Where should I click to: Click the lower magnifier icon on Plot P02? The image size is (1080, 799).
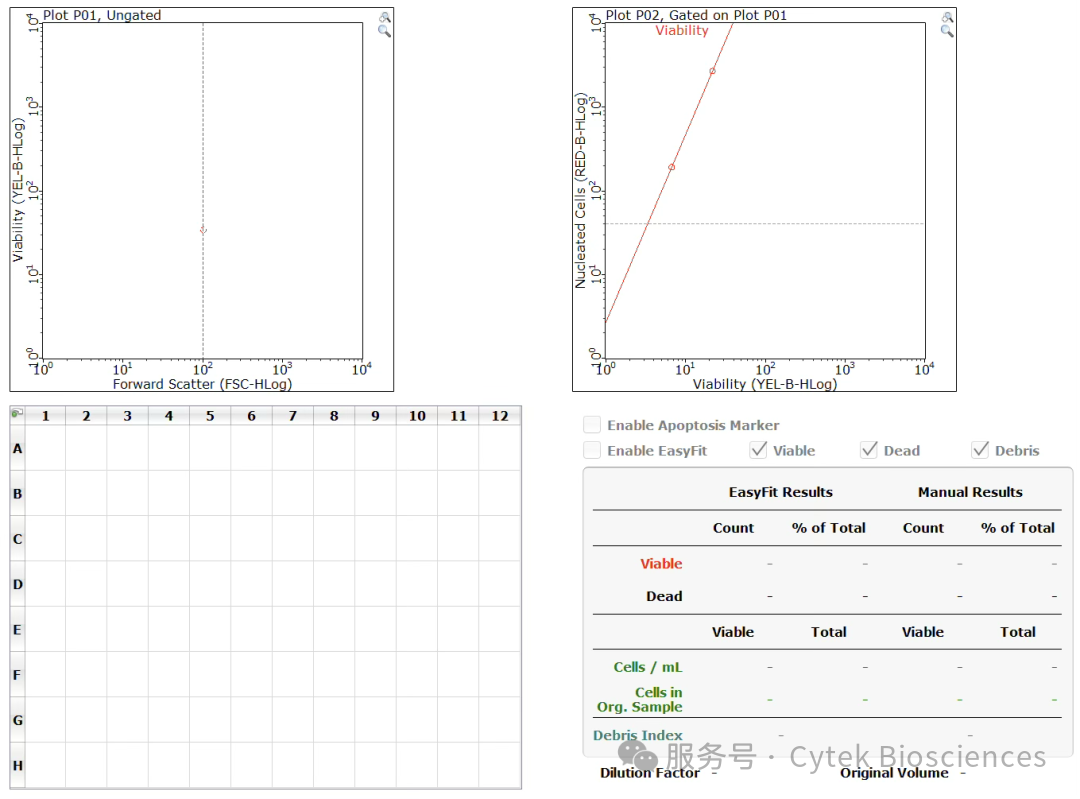click(948, 31)
